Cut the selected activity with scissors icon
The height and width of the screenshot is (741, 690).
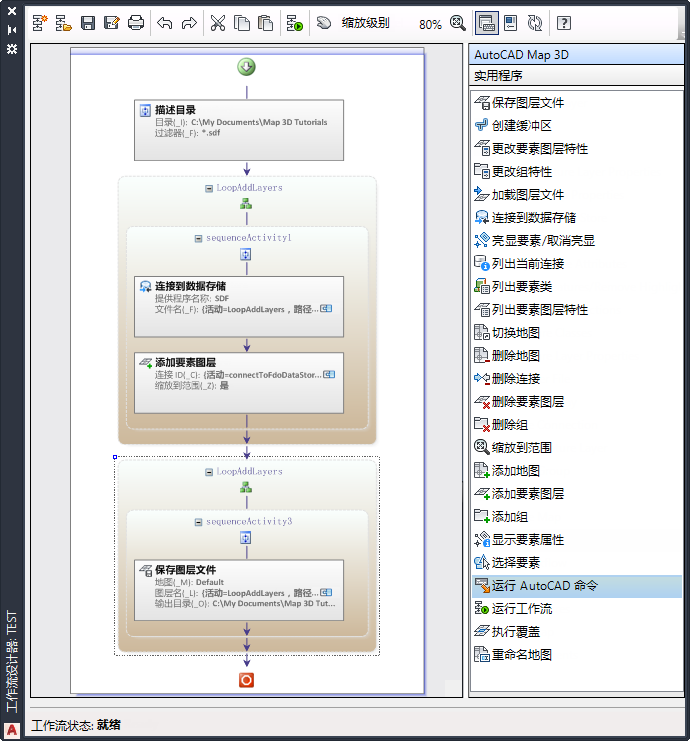pos(218,23)
